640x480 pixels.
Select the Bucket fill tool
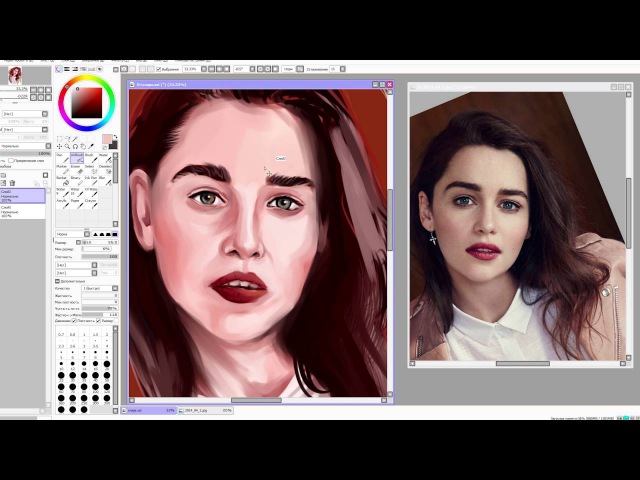pos(62,181)
